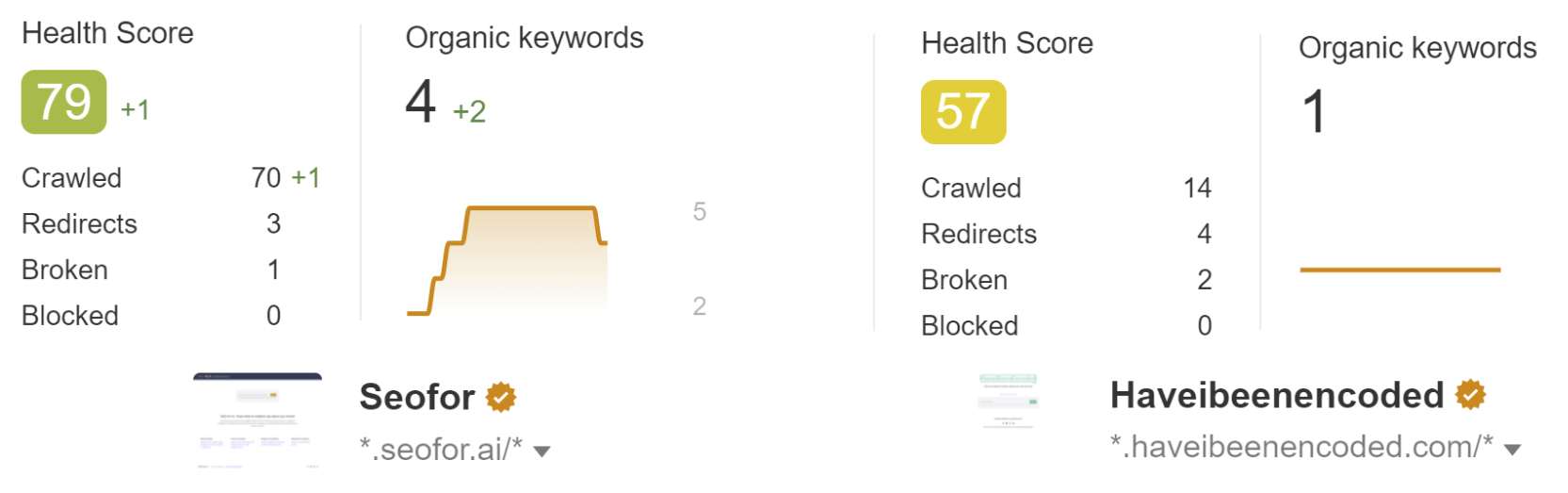
Task: Open the Seofor site thumbnail preview
Action: (257, 420)
